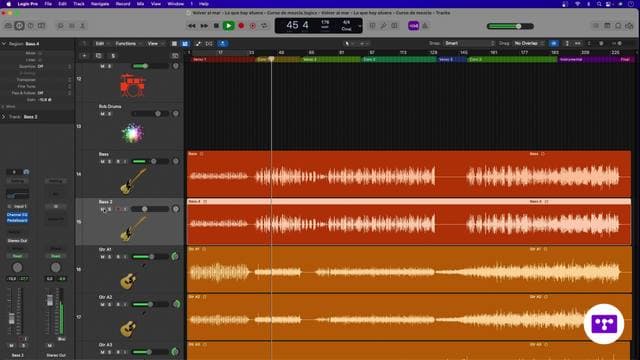Viewport: 640px width, 360px height.
Task: Click the yellow bass guitar icon on Bass 2 track
Action: click(133, 229)
